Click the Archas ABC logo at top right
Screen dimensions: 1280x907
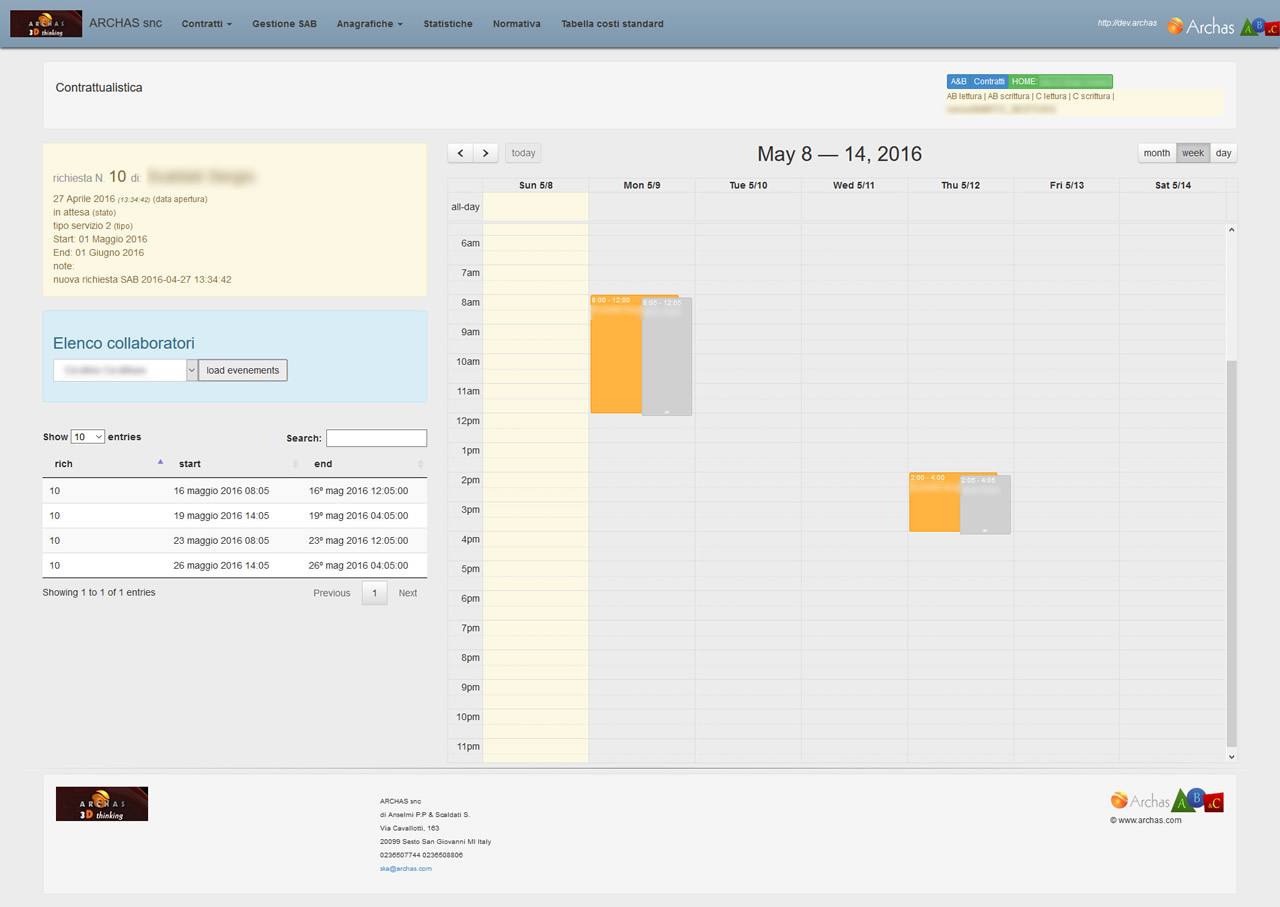(x=1221, y=27)
